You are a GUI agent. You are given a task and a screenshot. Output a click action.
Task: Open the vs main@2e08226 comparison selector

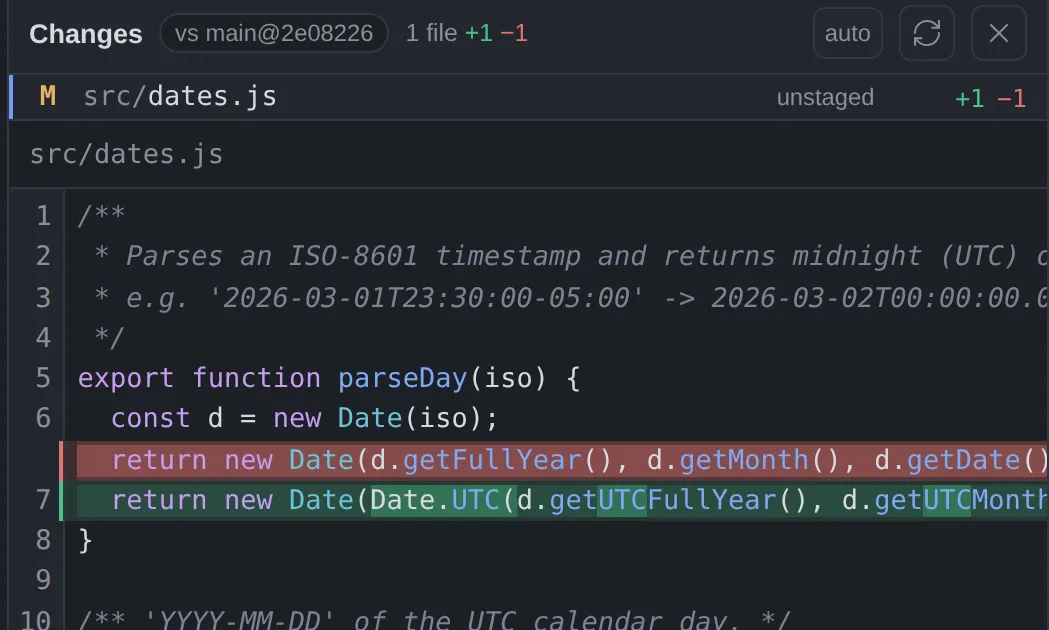(274, 33)
